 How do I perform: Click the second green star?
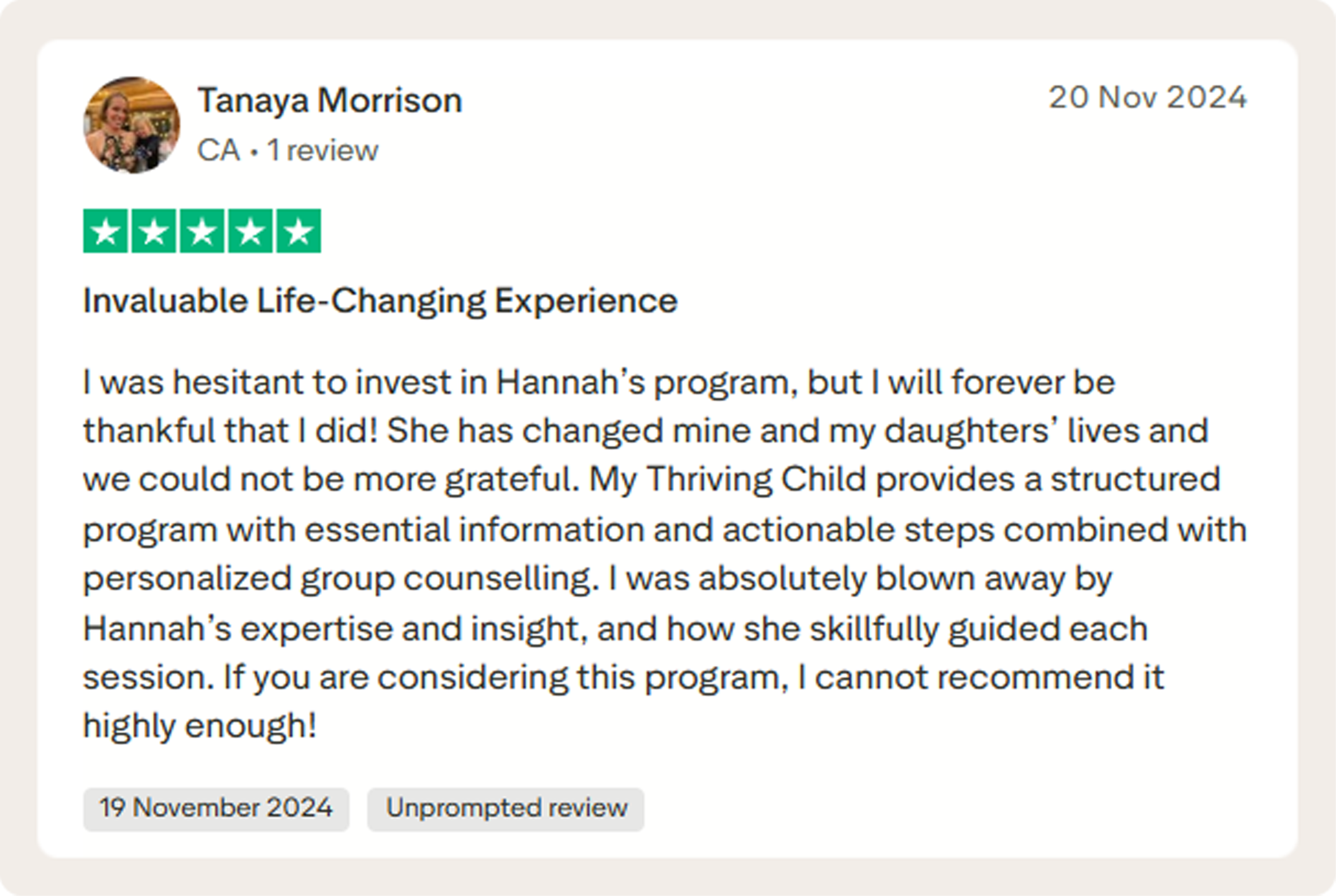coord(154,231)
